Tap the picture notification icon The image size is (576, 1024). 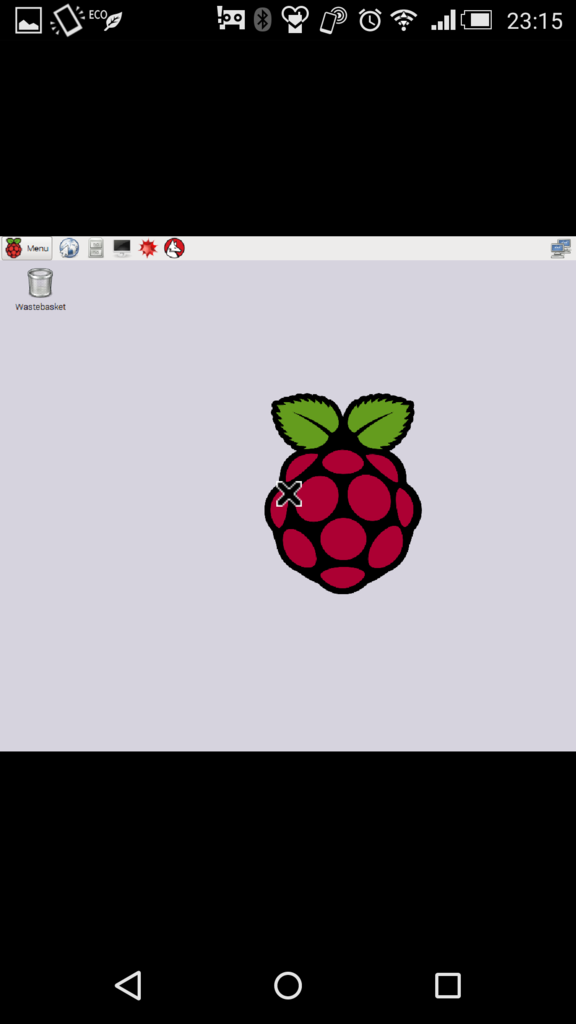tap(29, 20)
